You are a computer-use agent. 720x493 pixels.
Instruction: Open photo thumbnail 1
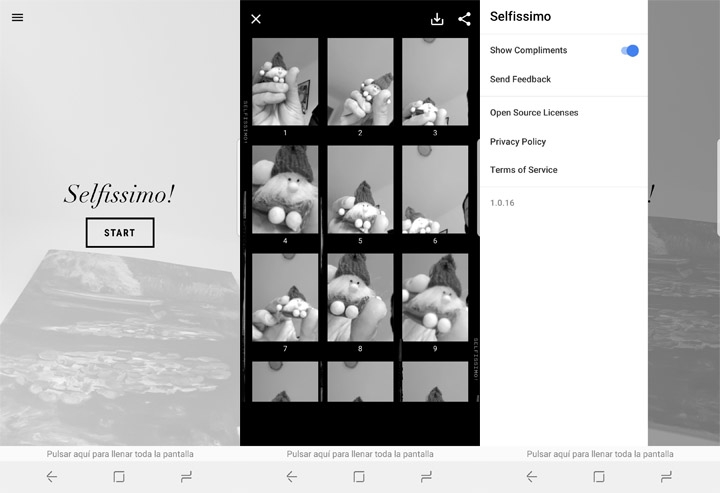[x=285, y=82]
